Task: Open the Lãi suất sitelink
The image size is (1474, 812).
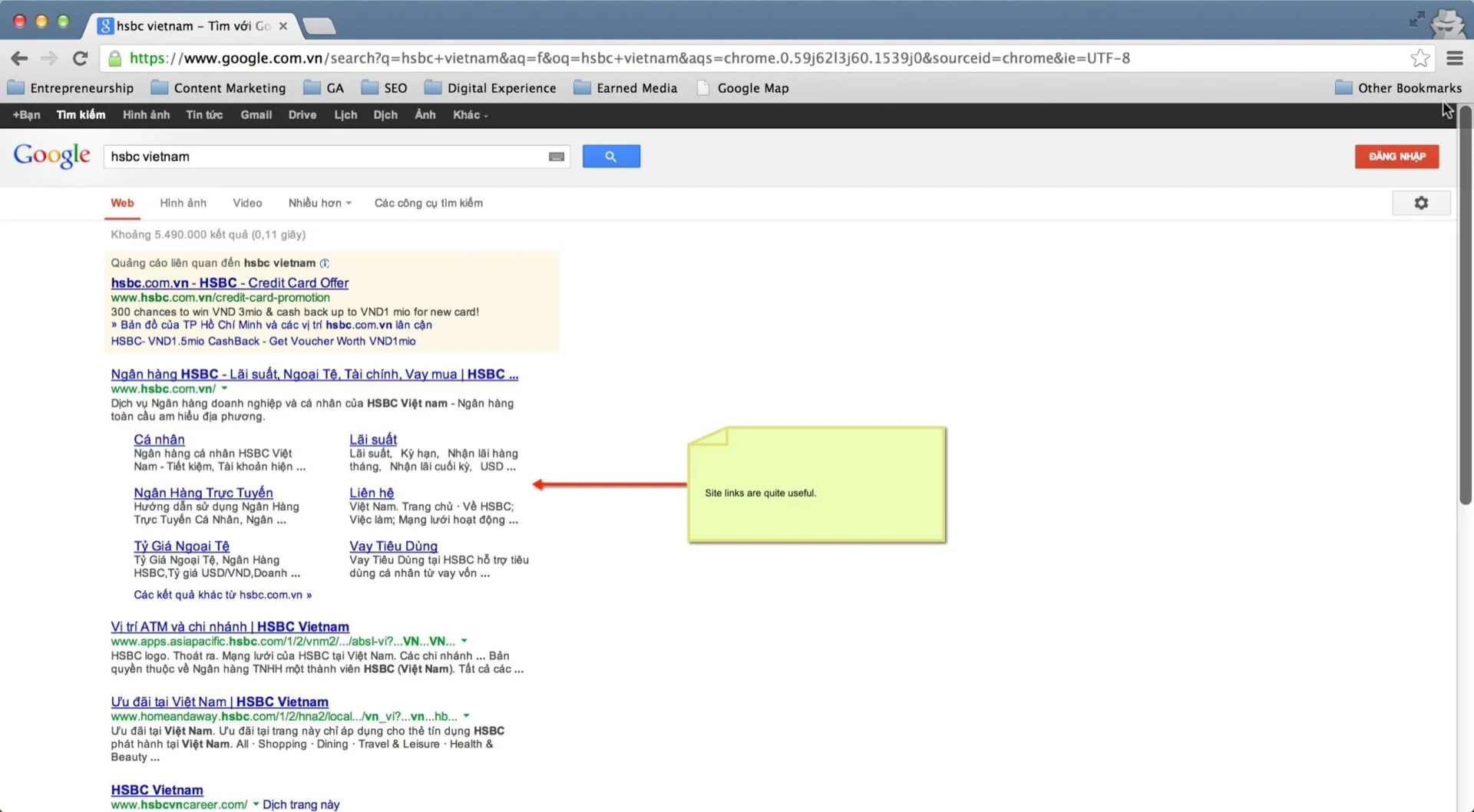Action: point(373,440)
